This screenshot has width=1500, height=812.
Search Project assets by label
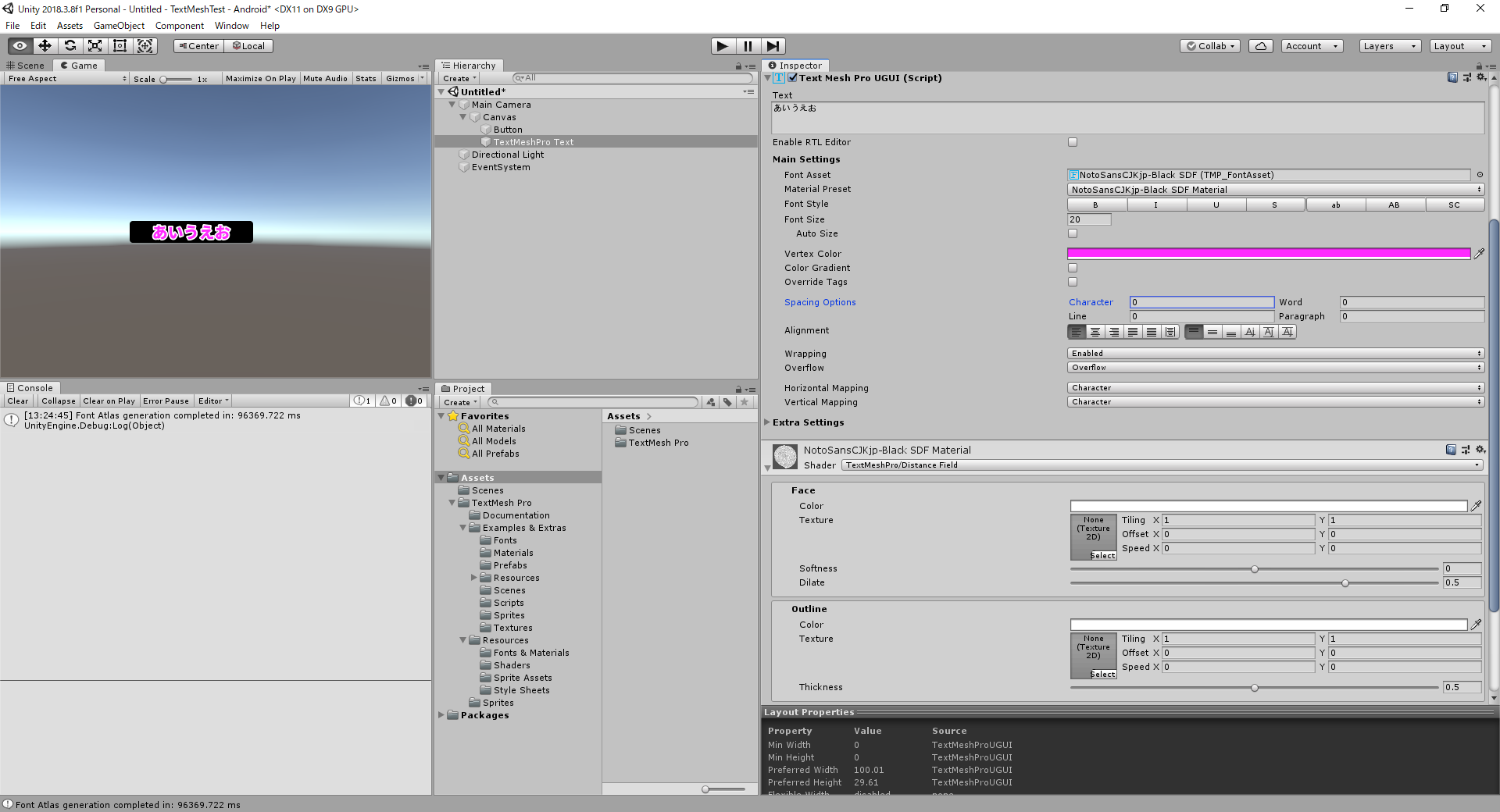(x=728, y=402)
